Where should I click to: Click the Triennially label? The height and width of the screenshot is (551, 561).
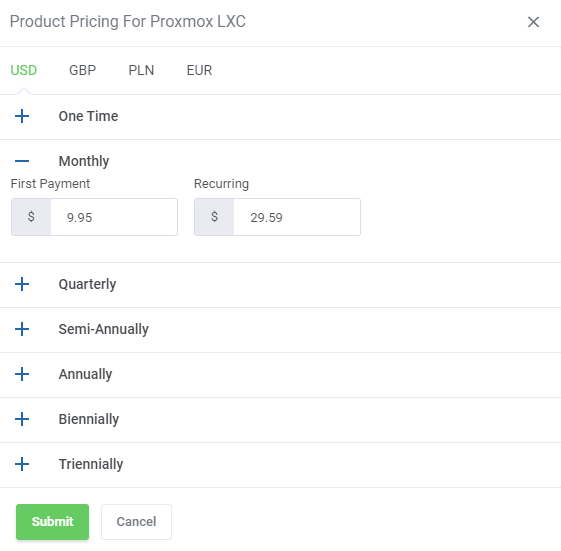[91, 464]
